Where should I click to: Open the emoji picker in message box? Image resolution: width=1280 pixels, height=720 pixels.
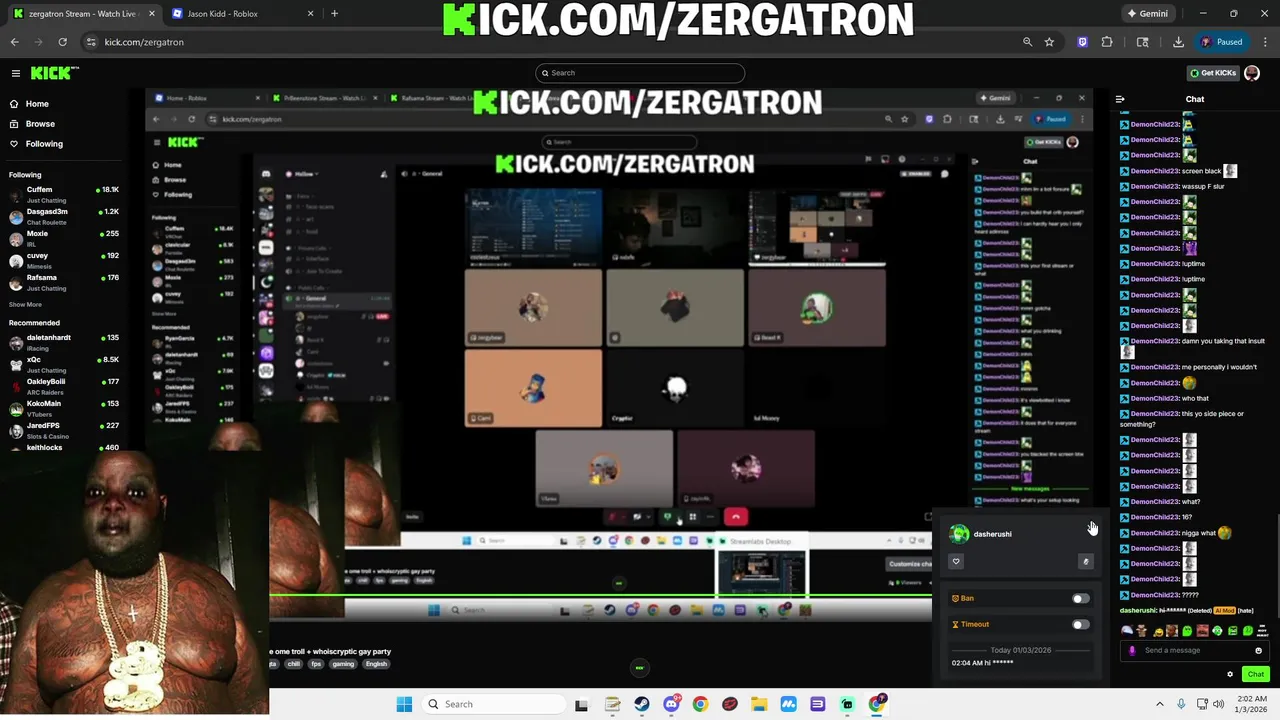tap(1258, 651)
